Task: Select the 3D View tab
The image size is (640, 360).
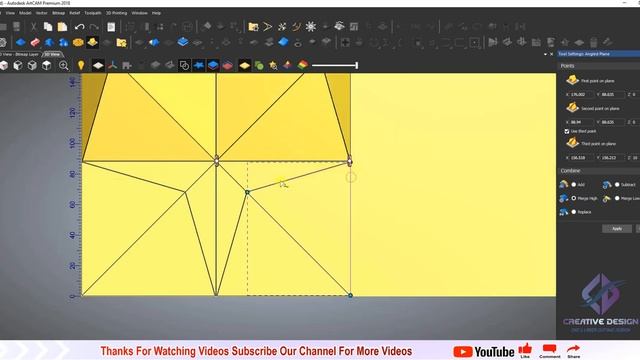Action: (52, 54)
